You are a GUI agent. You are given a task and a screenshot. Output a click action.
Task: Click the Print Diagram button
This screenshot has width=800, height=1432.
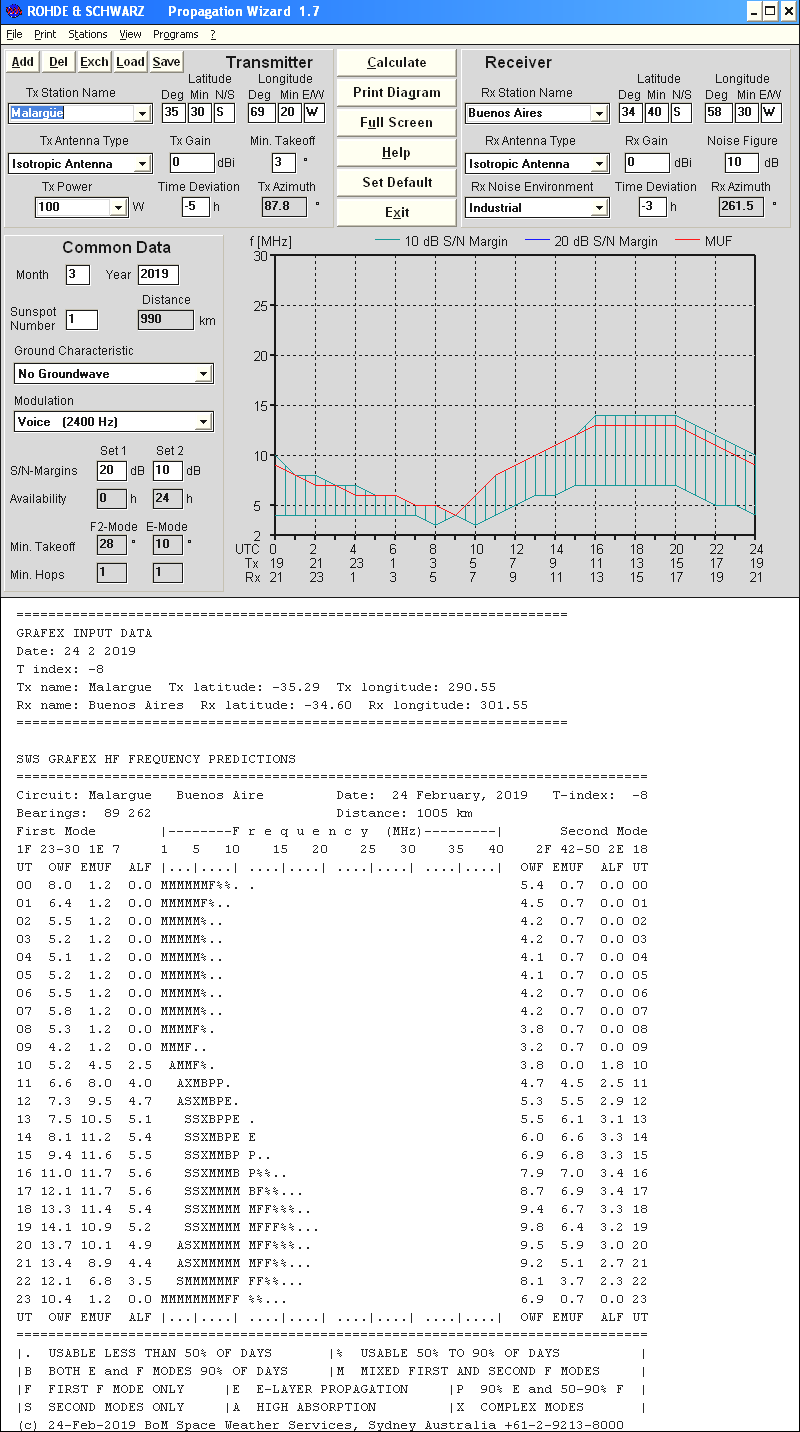click(x=397, y=92)
